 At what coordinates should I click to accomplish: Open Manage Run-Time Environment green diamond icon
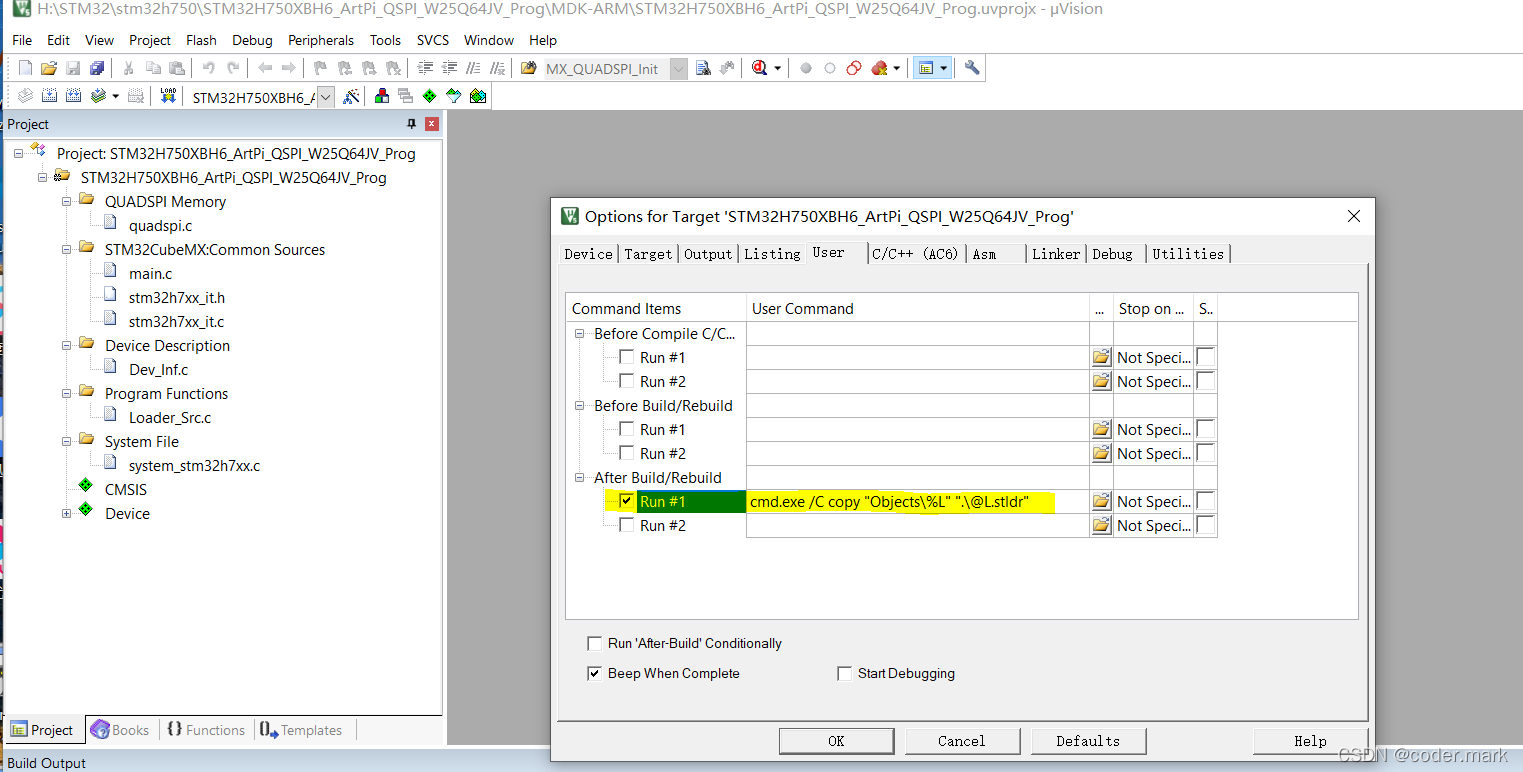click(429, 96)
